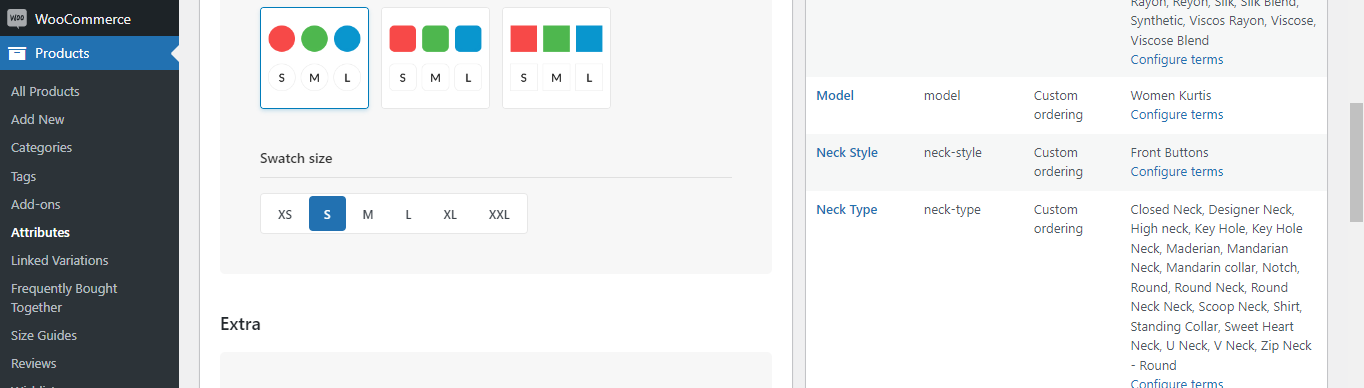Select the square swatch style card
The height and width of the screenshot is (388, 1364).
[556, 58]
